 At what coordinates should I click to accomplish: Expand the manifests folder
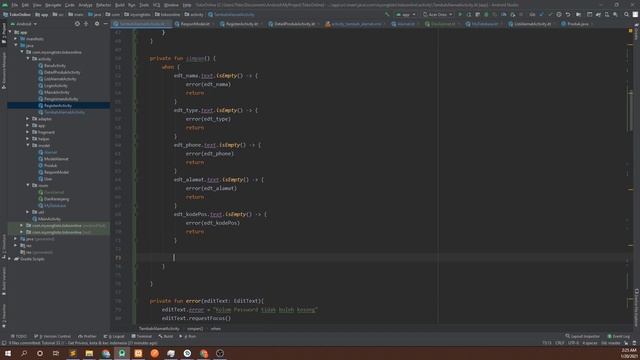[16, 39]
